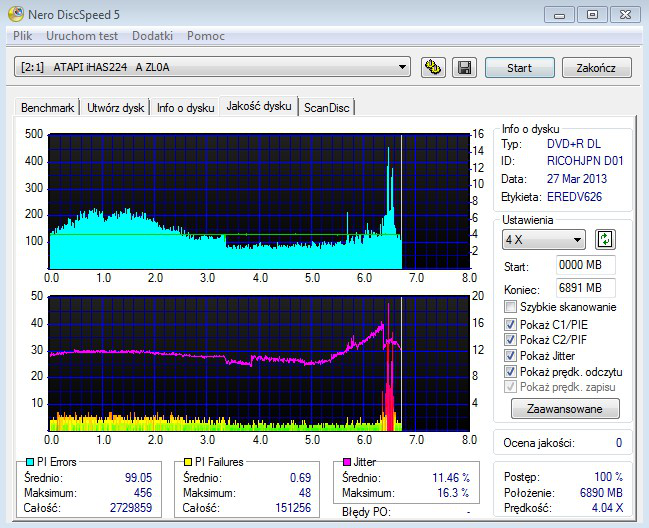This screenshot has width=649, height=528.
Task: Click the yellow PI Failures color swatch
Action: click(x=188, y=462)
